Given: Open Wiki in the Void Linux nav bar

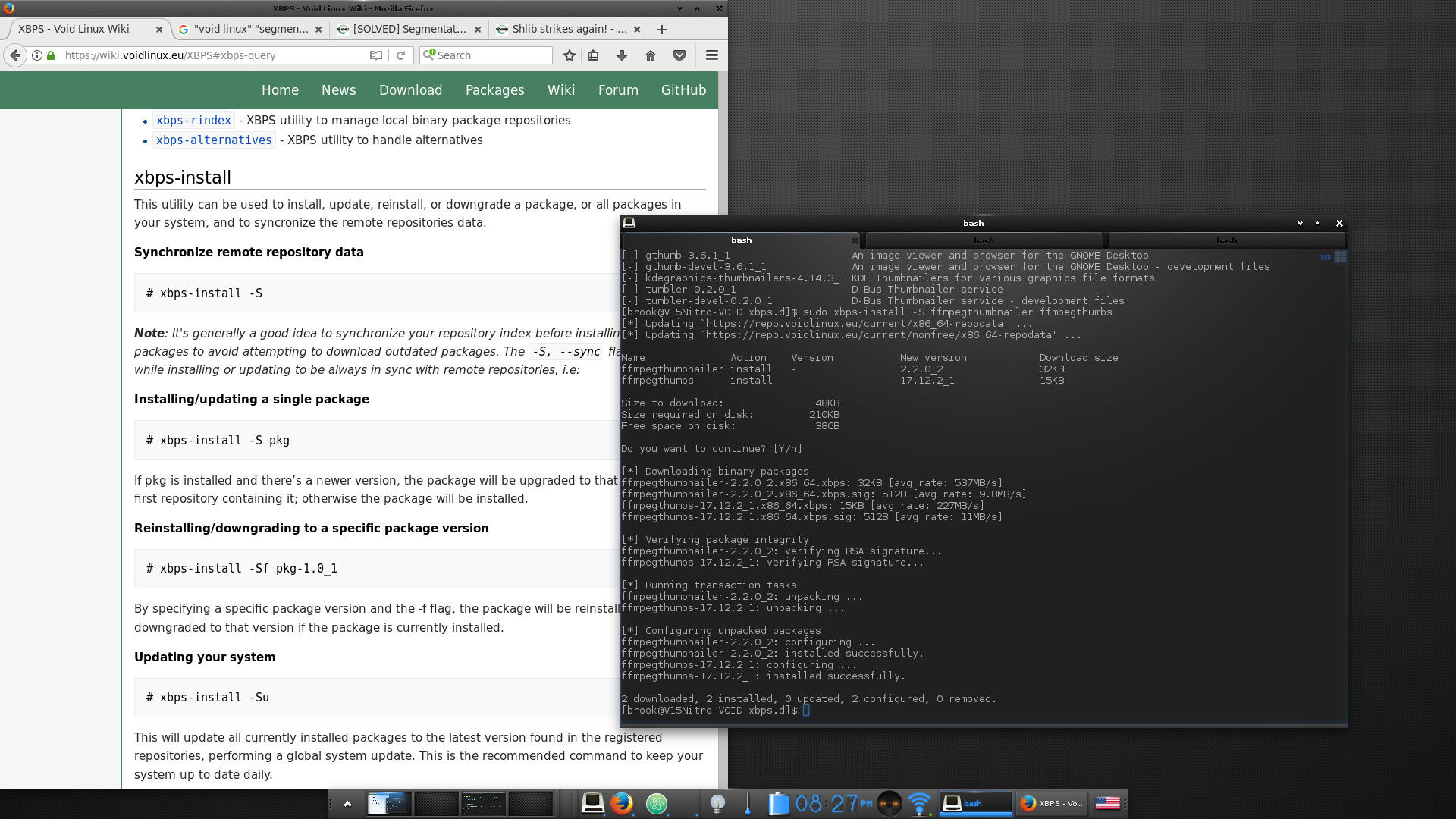Looking at the screenshot, I should 561,90.
